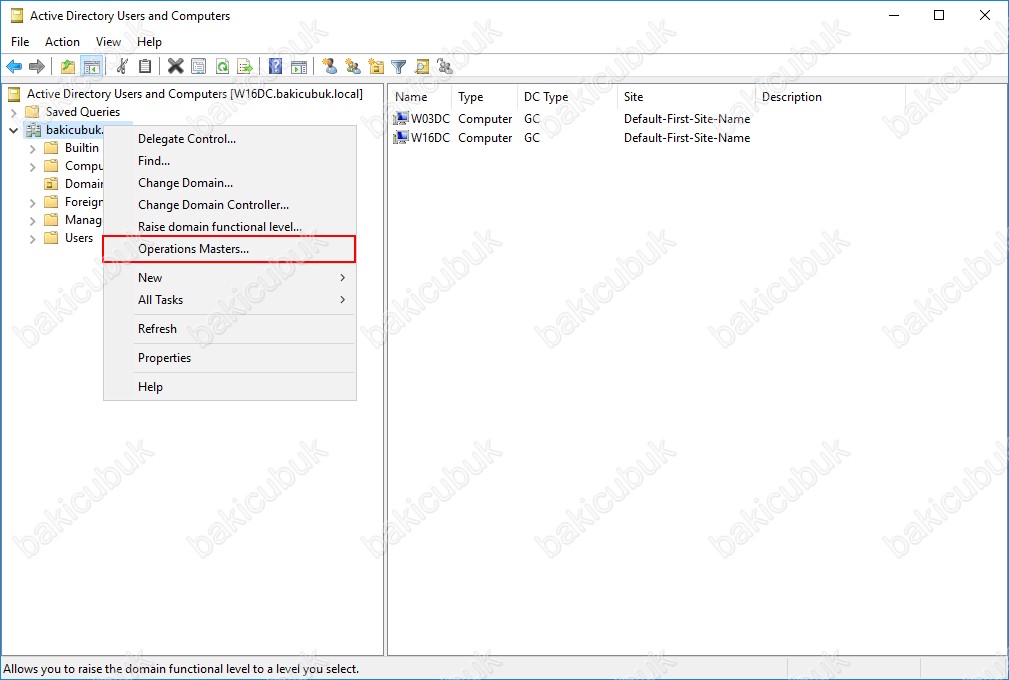
Task: Open the New submenu arrow
Action: coord(342,277)
